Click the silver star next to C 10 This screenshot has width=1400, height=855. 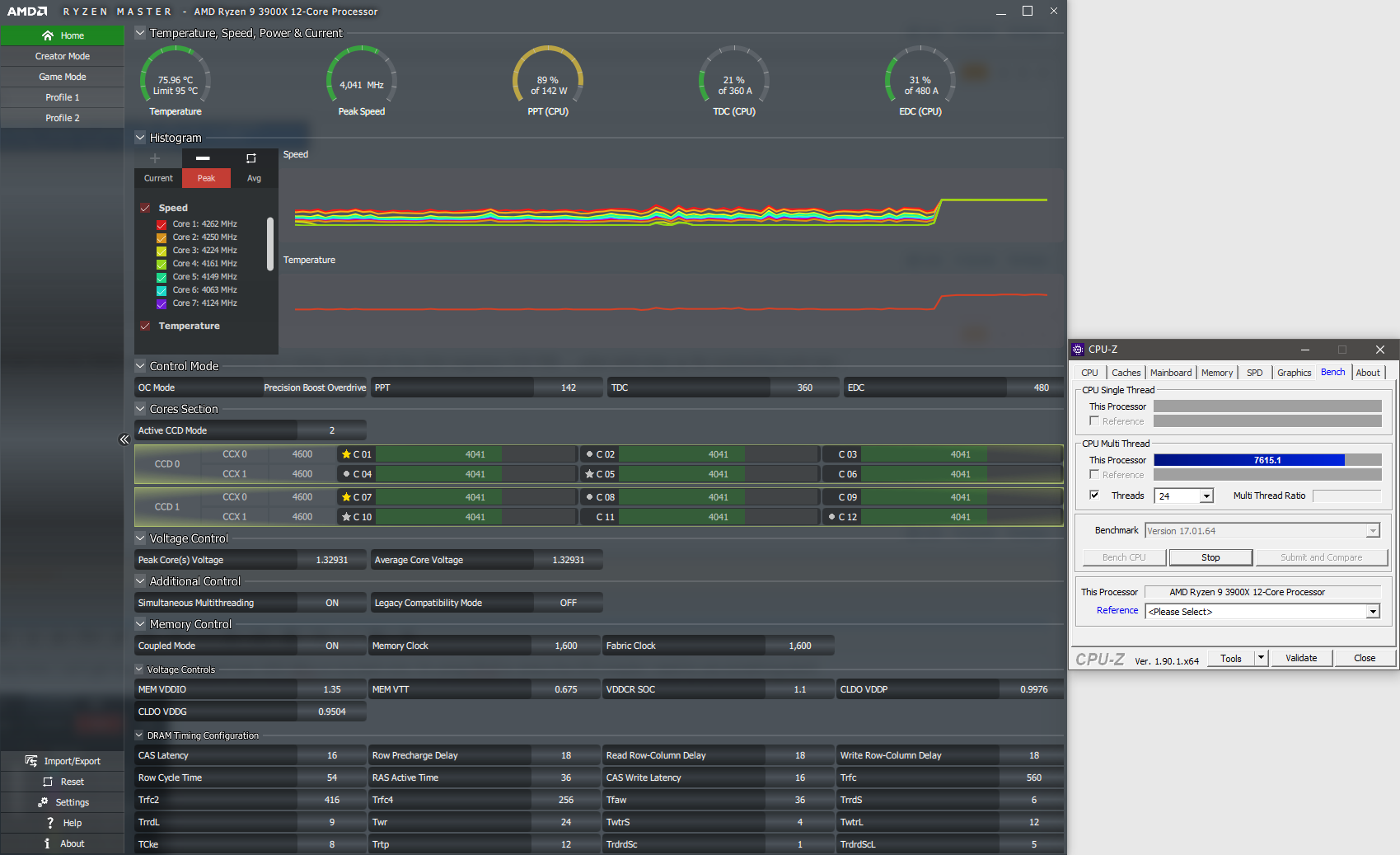pyautogui.click(x=347, y=517)
